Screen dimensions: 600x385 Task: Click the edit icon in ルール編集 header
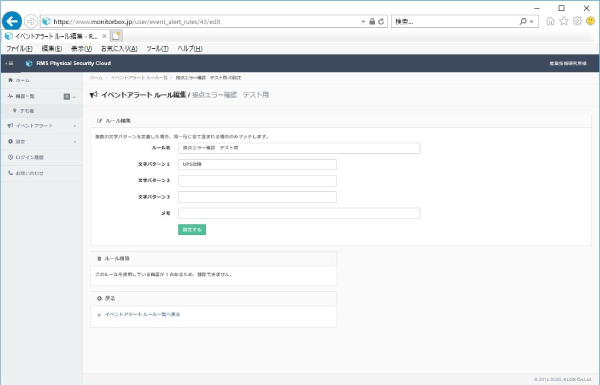100,121
